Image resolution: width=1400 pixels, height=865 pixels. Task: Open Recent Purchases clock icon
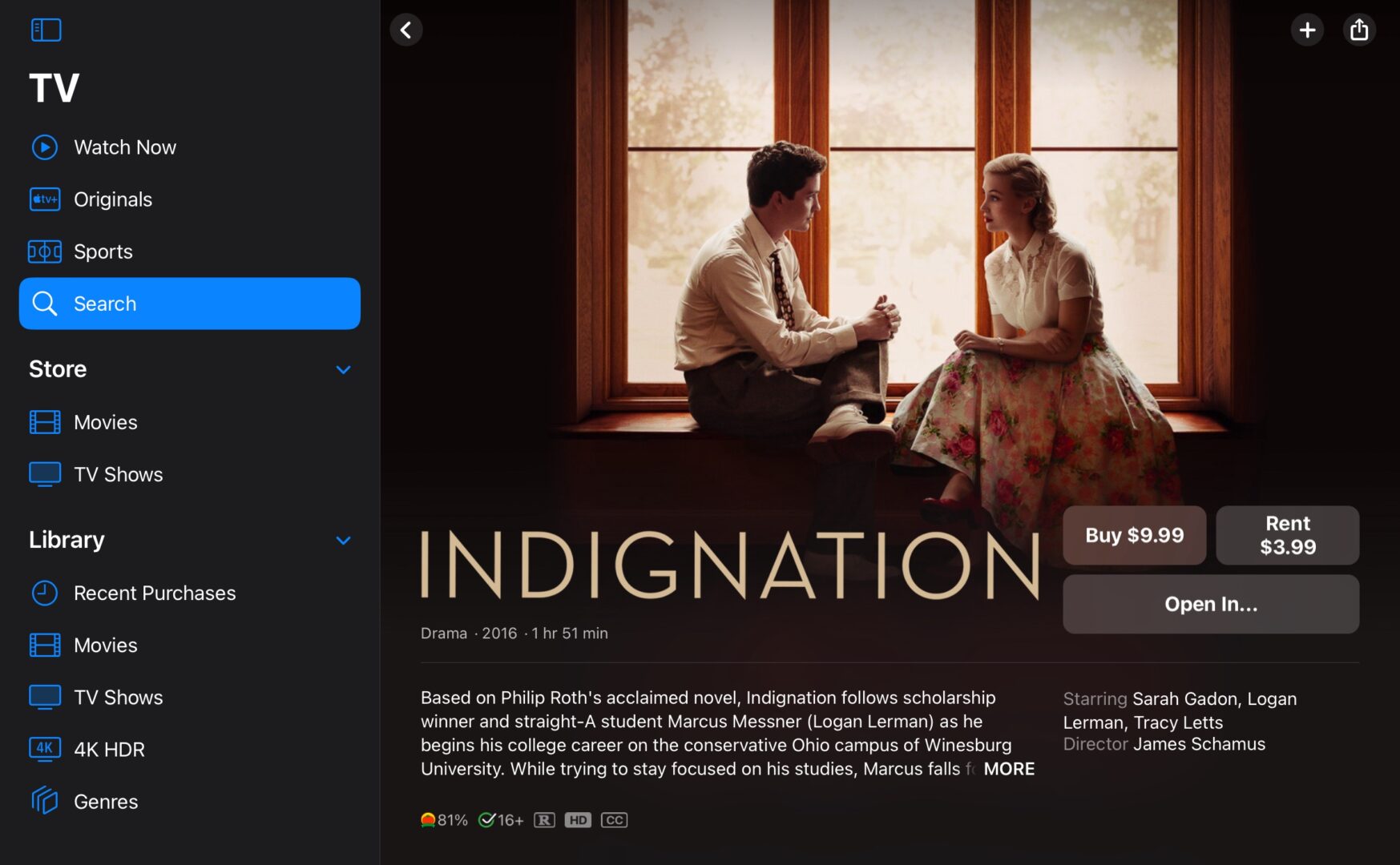[45, 593]
